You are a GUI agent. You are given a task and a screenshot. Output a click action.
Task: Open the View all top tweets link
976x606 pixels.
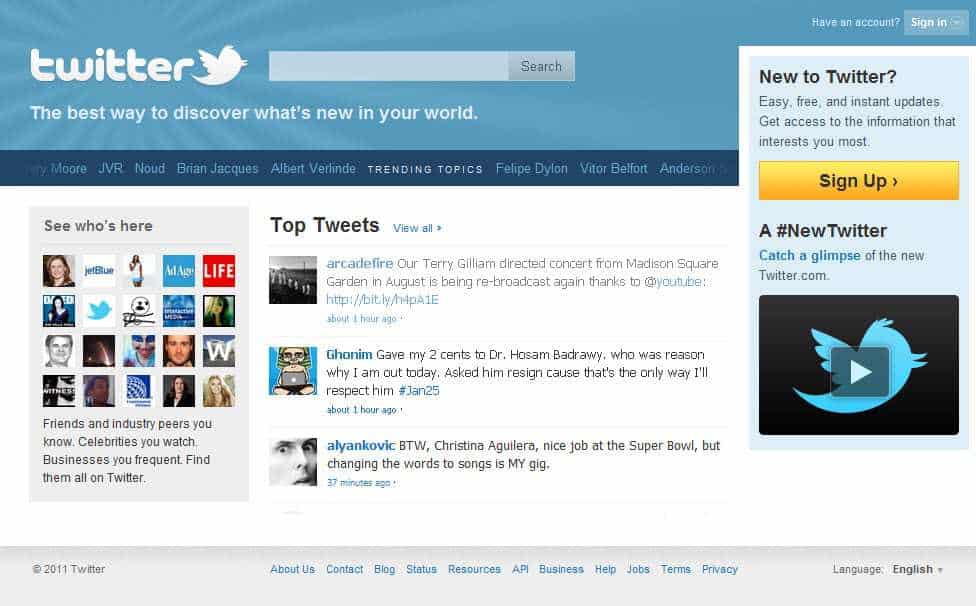(417, 228)
